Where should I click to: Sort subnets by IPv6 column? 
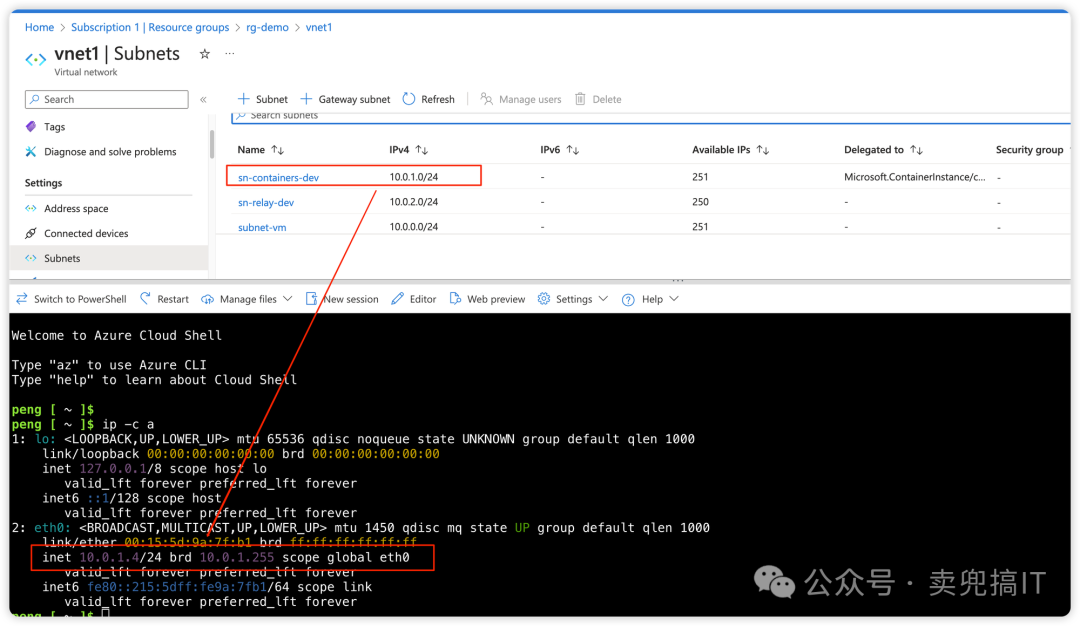click(x=559, y=150)
